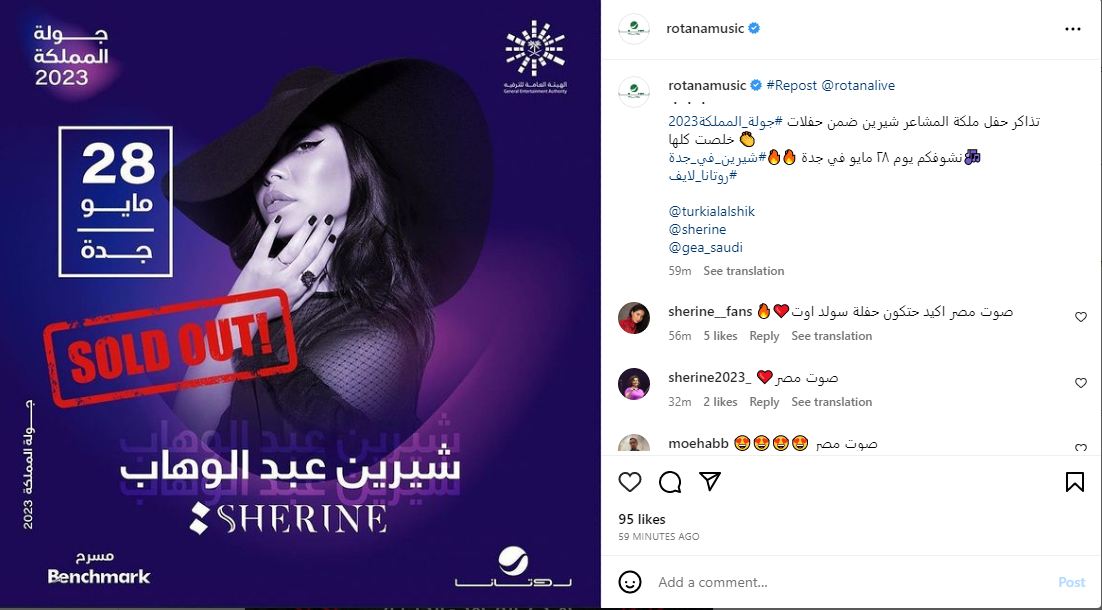
Task: Open the @turkialalshik mention link
Action: [711, 212]
